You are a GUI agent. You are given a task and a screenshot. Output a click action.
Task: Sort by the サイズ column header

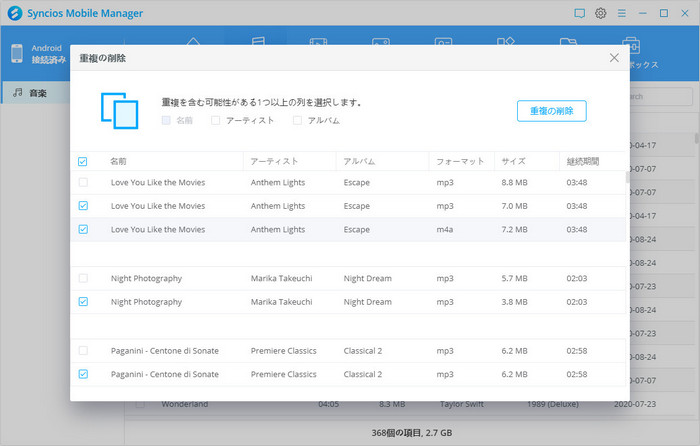(x=513, y=161)
